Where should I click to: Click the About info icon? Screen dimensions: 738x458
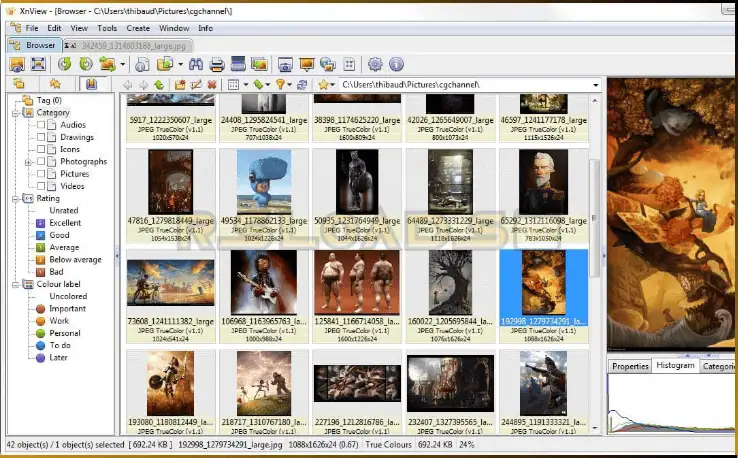pos(396,64)
